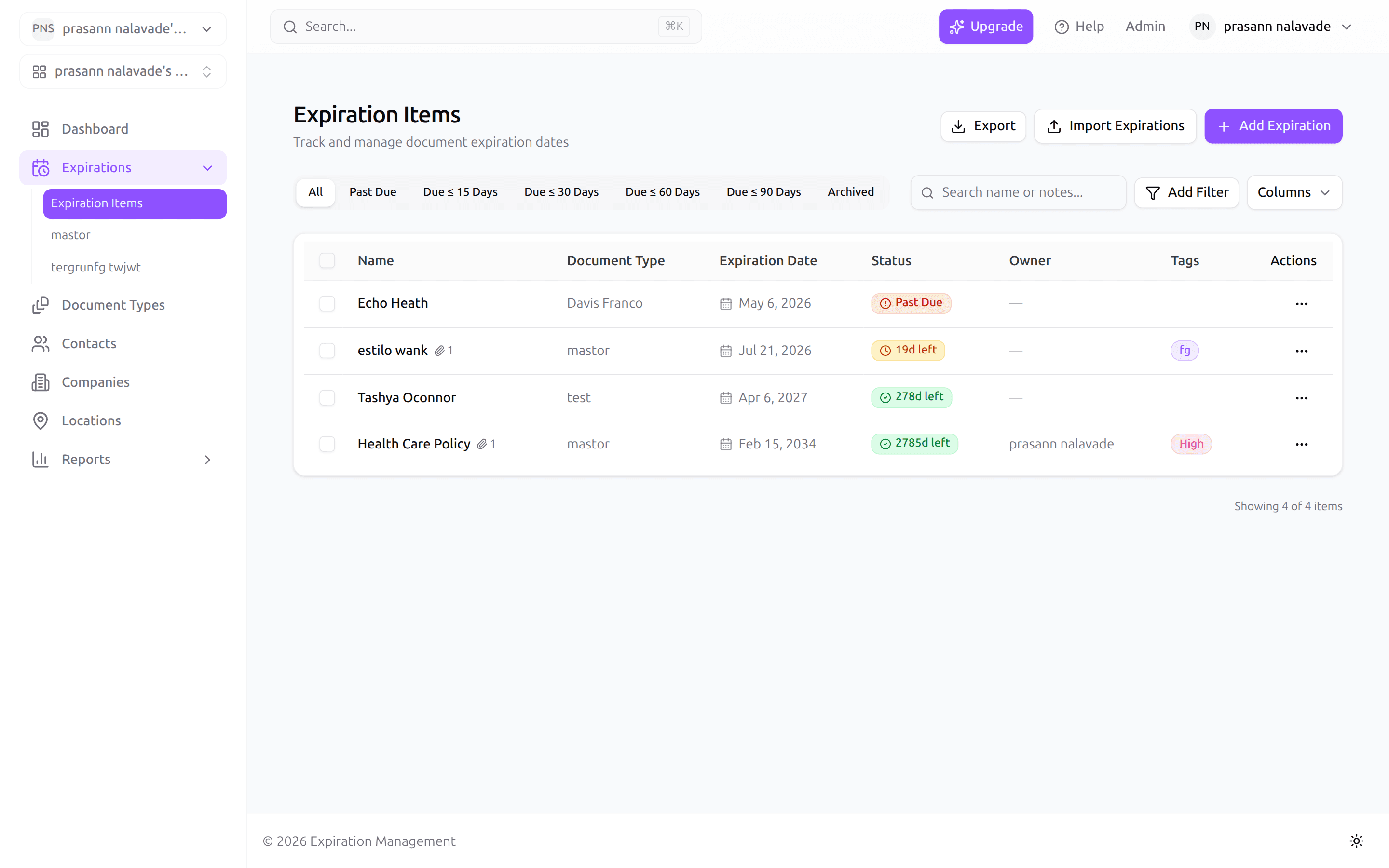Image resolution: width=1389 pixels, height=868 pixels.
Task: Click the plus icon on Add Expiration
Action: pyautogui.click(x=1223, y=126)
